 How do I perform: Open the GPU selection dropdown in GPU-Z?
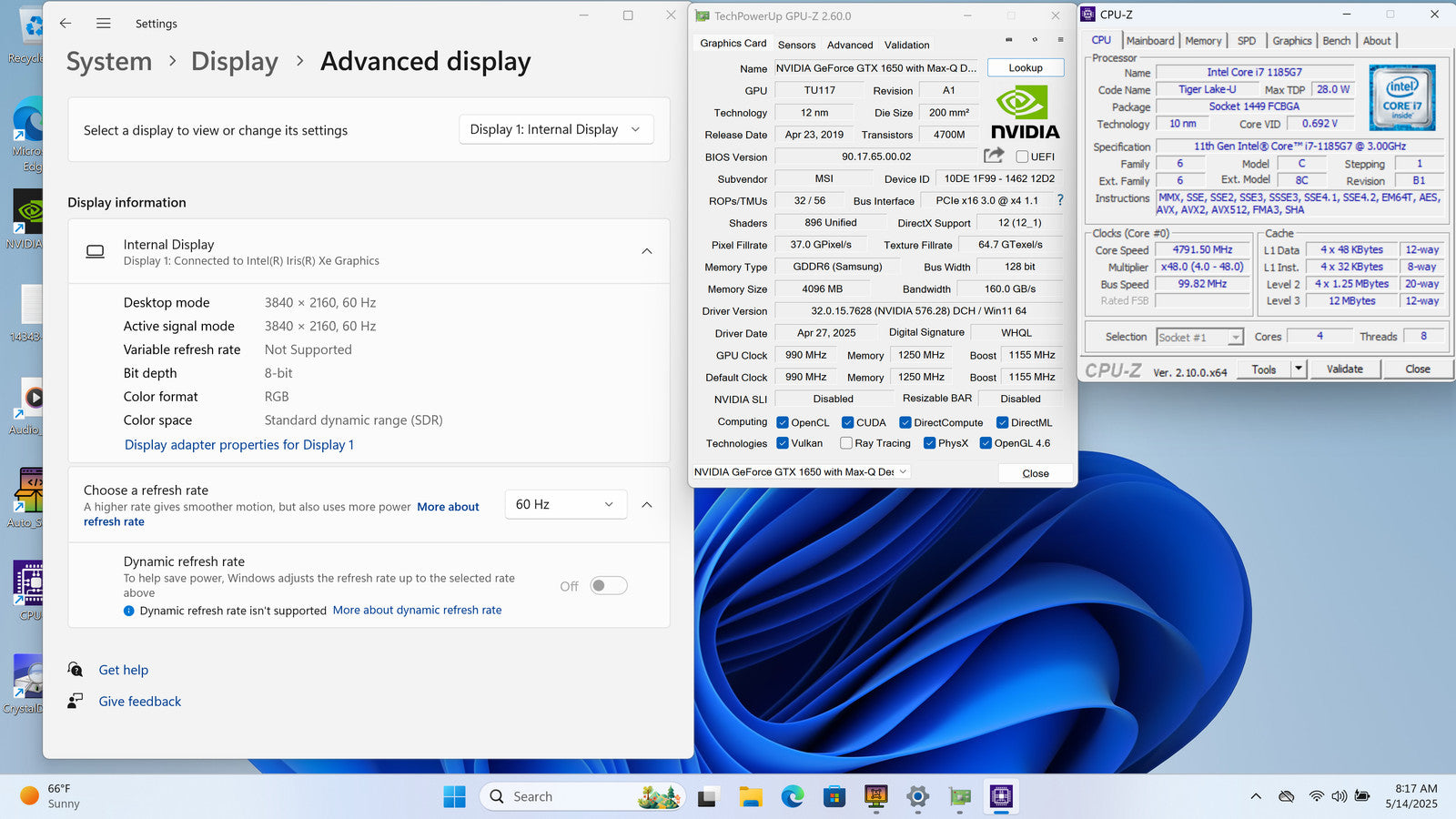pyautogui.click(x=801, y=471)
